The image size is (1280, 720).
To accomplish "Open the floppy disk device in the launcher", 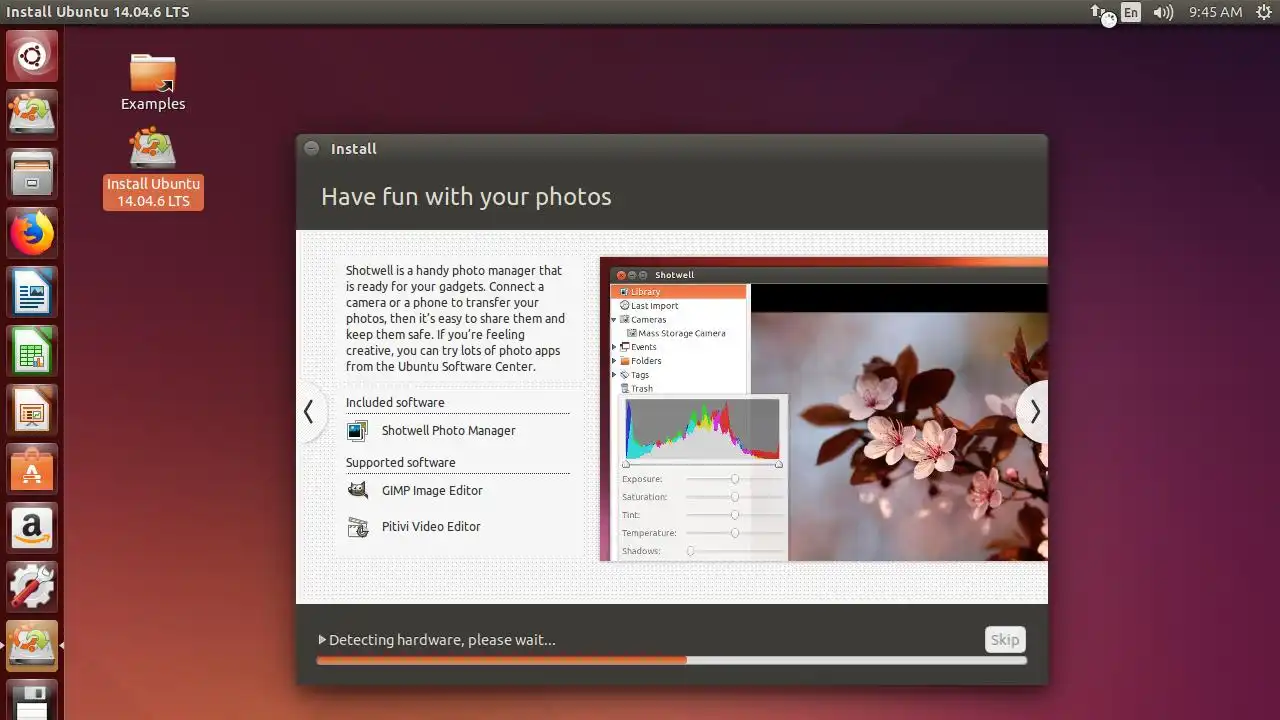I will pyautogui.click(x=32, y=700).
